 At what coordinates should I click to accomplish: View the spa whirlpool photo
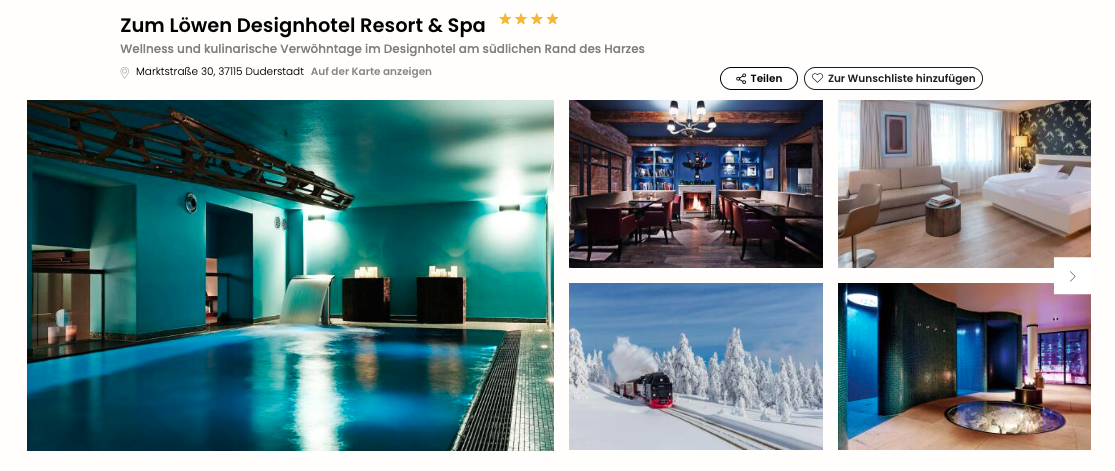coord(964,366)
